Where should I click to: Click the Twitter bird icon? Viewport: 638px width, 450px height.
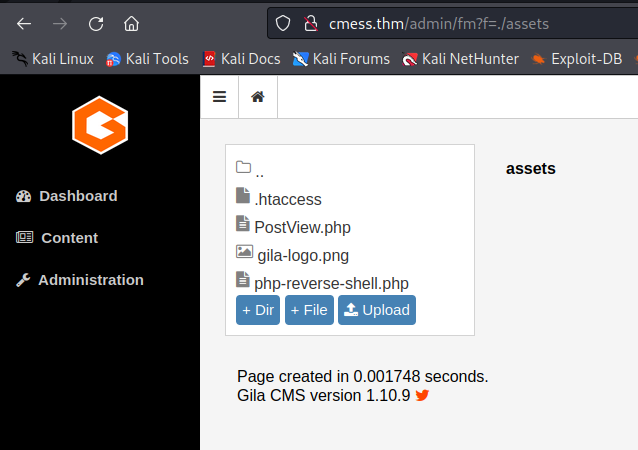[422, 395]
